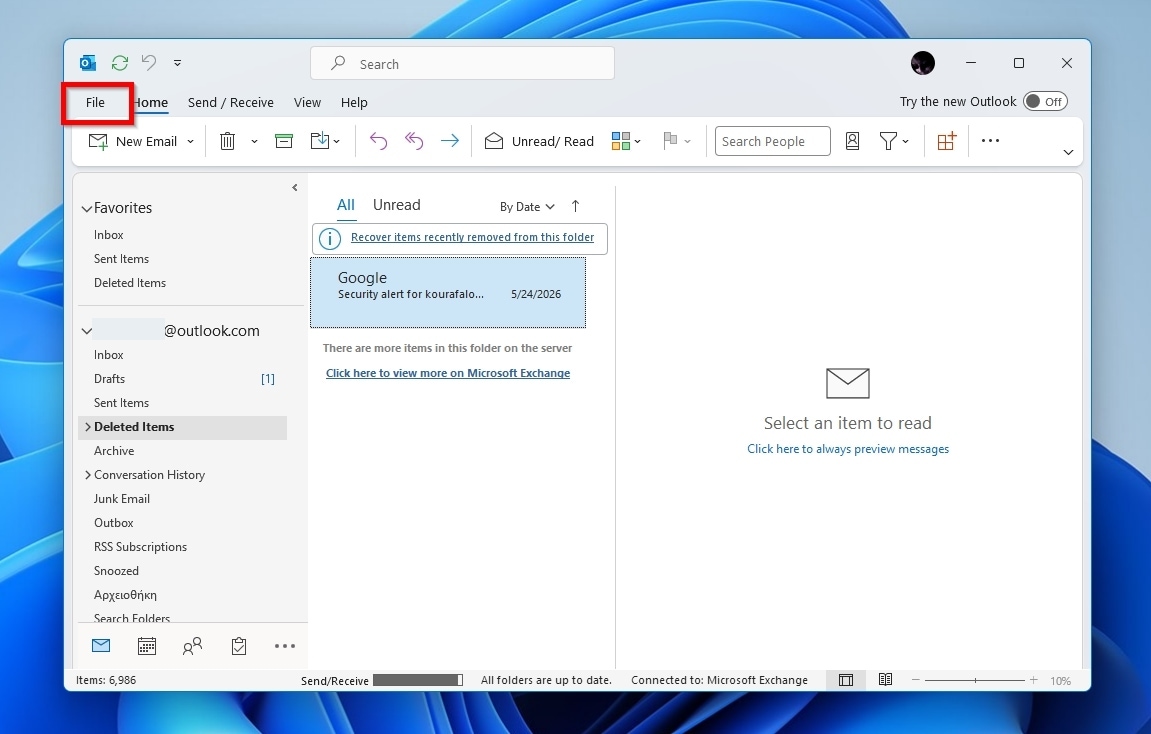Open the Move to folder icon menu

(x=324, y=141)
